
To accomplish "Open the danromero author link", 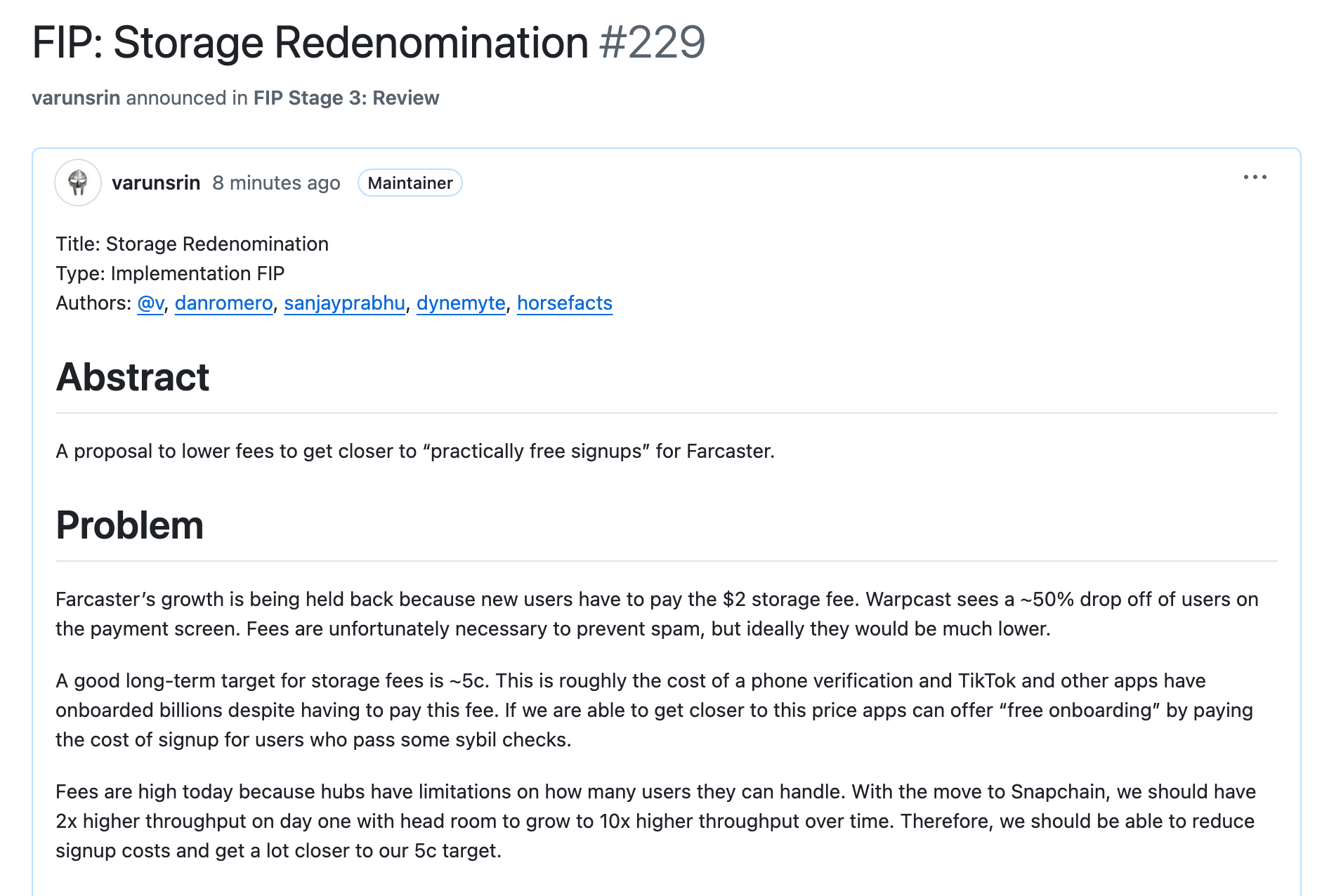I will [x=223, y=303].
